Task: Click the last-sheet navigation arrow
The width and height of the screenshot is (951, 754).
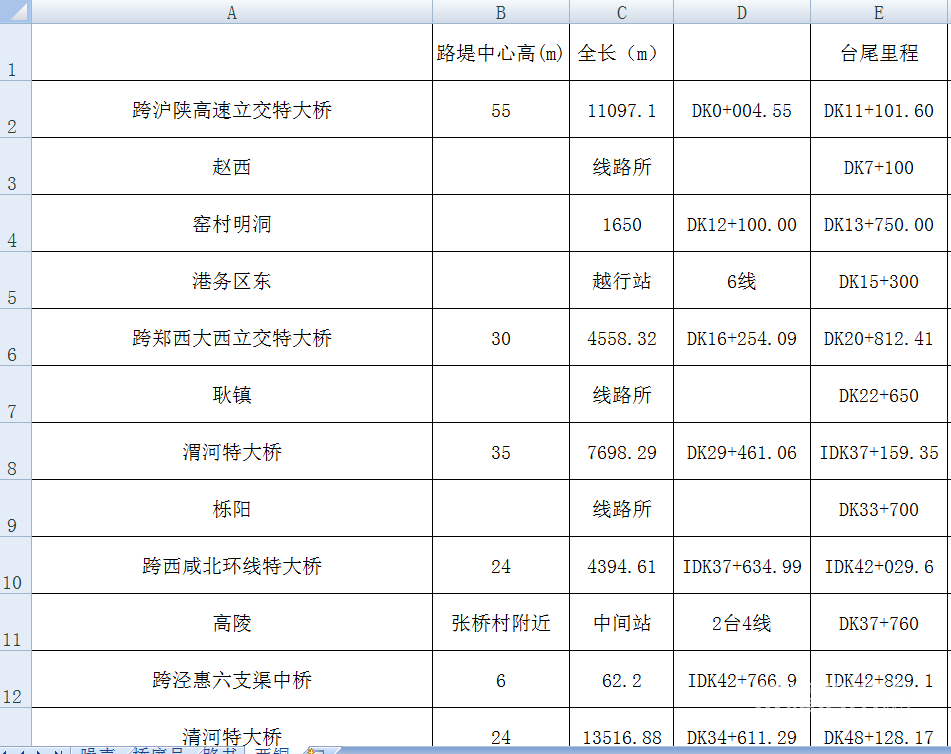Action: (60, 751)
